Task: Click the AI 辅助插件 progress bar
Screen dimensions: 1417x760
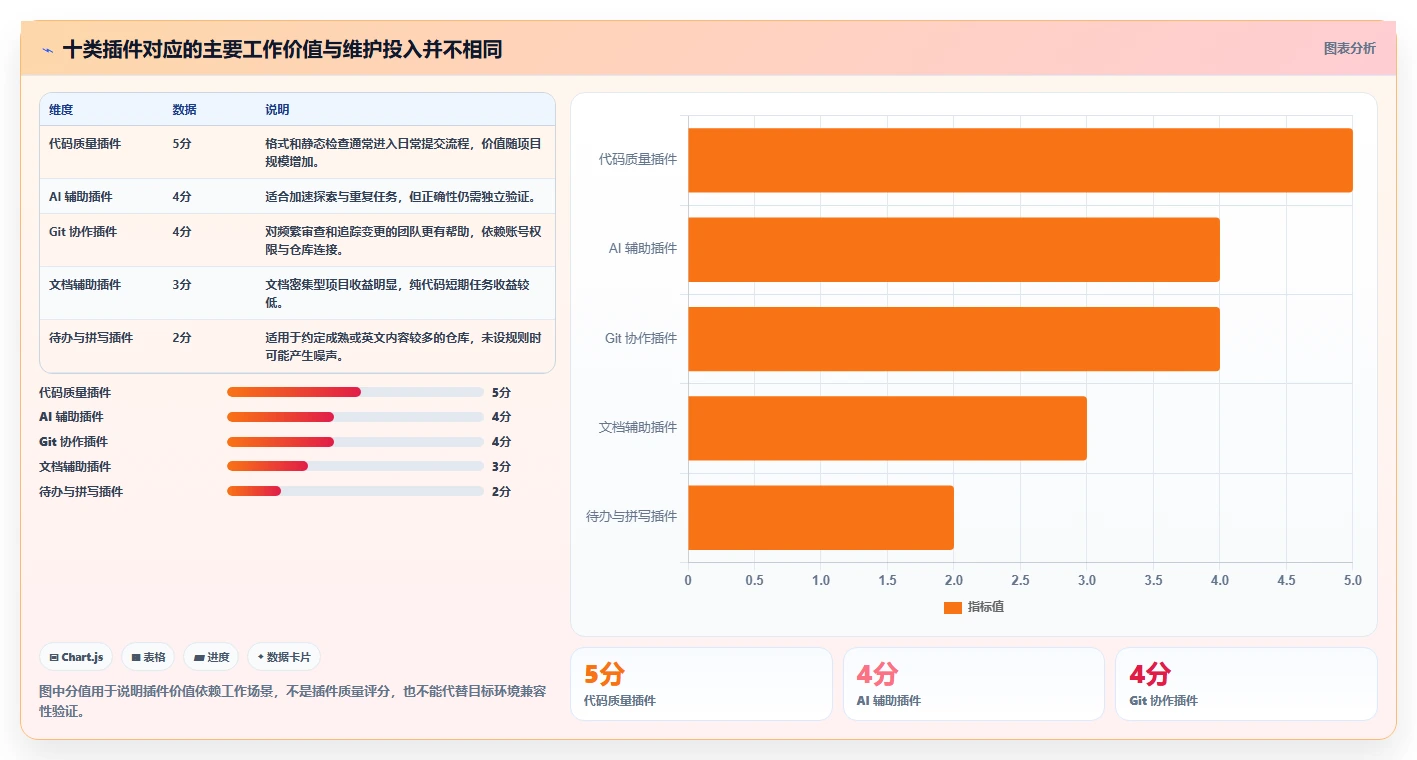Action: click(x=355, y=417)
